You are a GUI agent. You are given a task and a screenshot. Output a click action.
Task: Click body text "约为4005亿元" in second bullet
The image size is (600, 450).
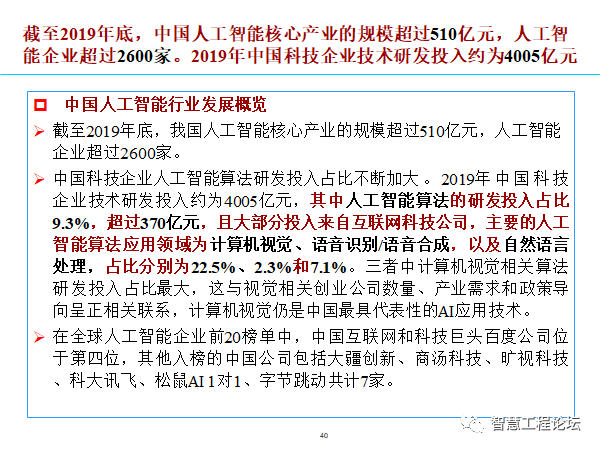(241, 201)
